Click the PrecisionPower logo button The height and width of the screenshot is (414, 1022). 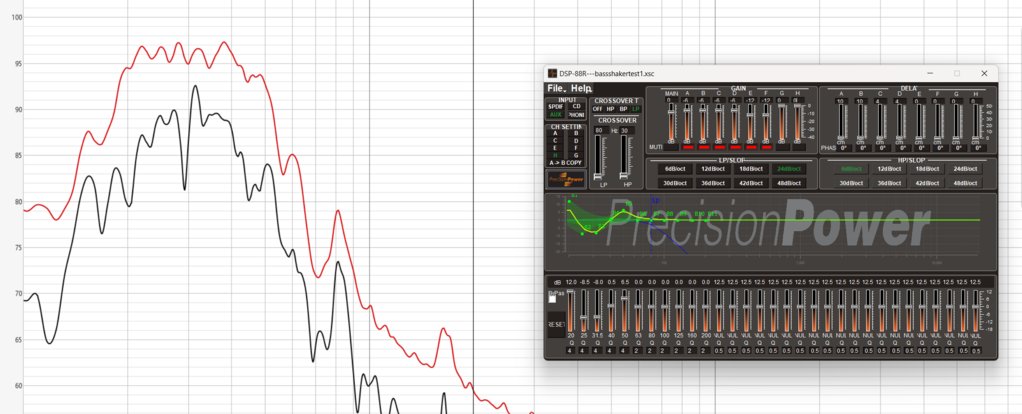(x=566, y=179)
